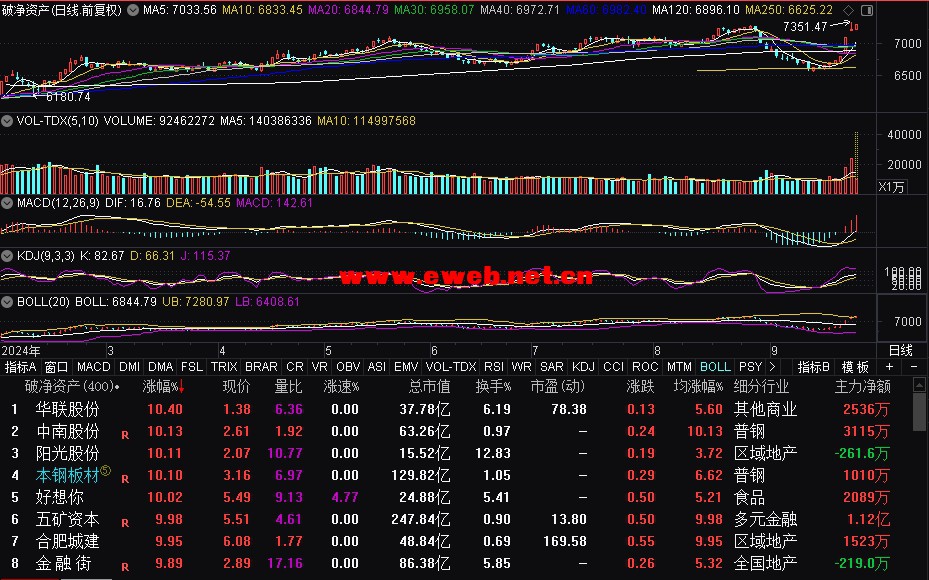Click the 日线 period button
Screen dimensions: 929x580
click(901, 350)
